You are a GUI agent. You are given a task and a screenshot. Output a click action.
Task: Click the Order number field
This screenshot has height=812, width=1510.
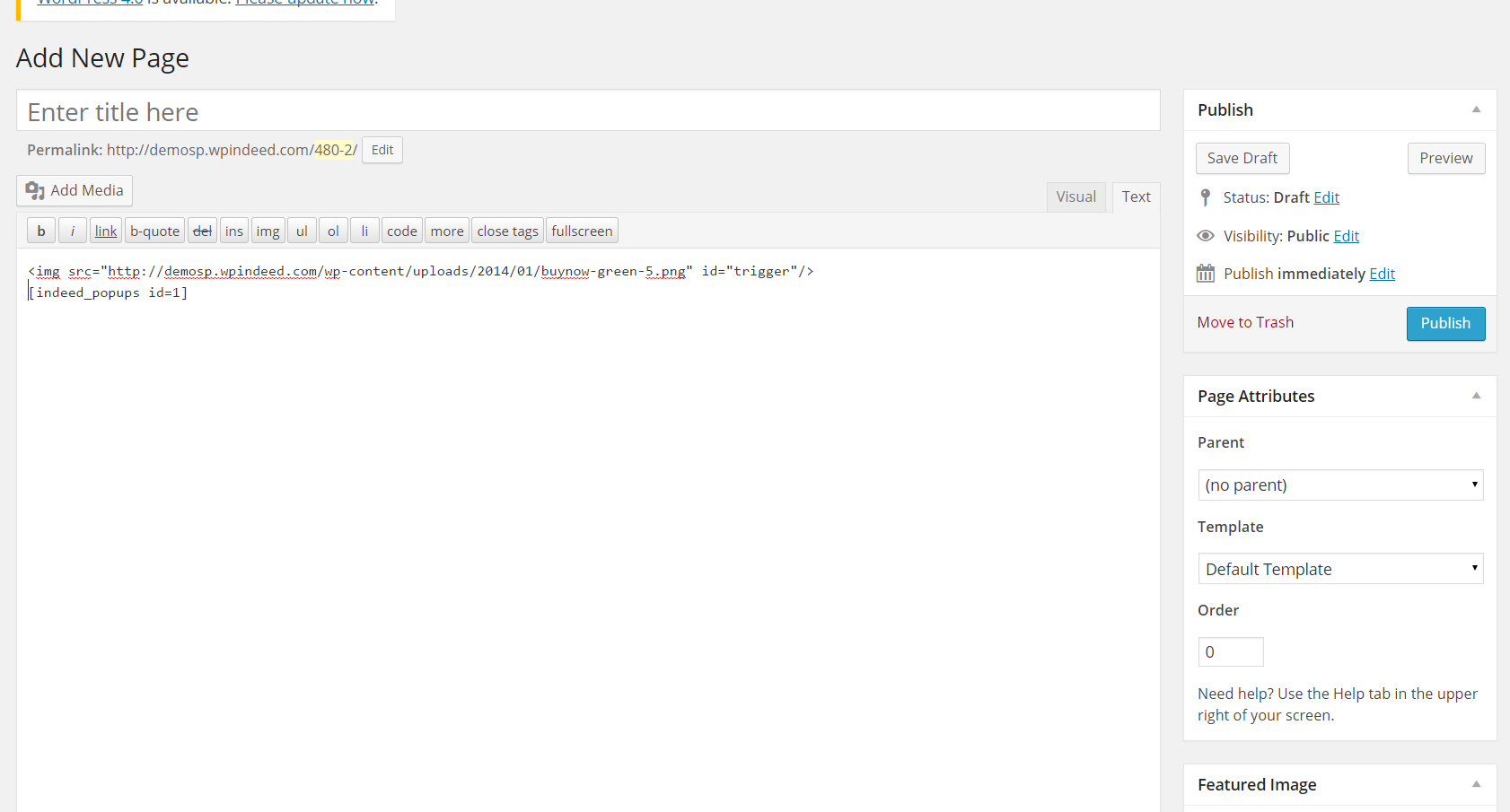pos(1230,652)
